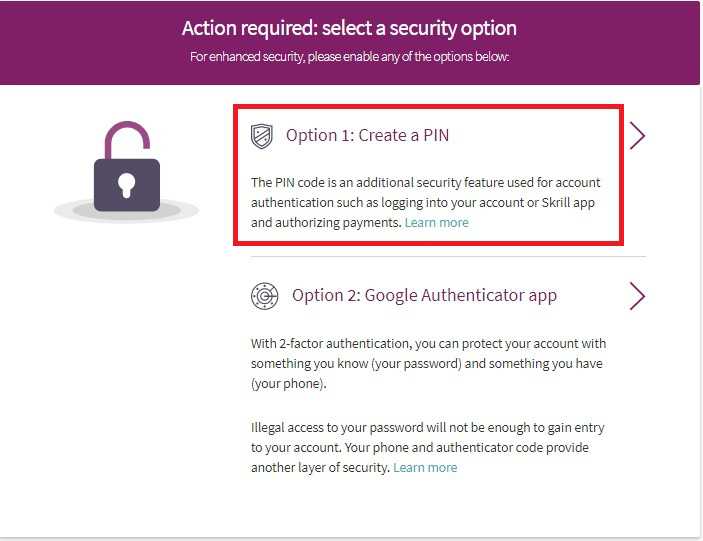Expand Option 2 using its right chevron
This screenshot has width=703, height=541.
coord(637,296)
